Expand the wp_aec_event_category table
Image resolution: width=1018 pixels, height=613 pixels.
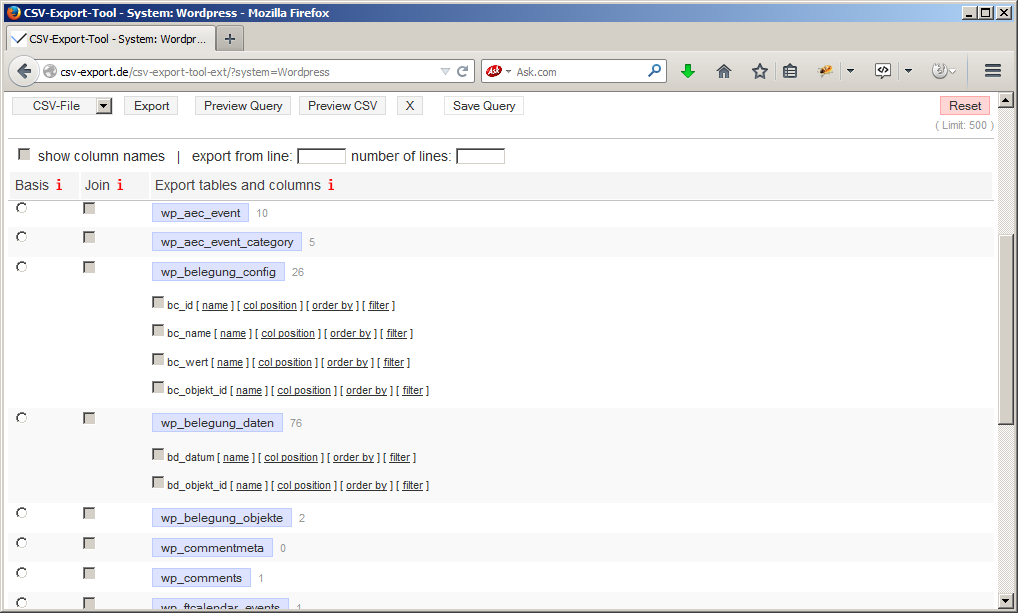pyautogui.click(x=227, y=242)
